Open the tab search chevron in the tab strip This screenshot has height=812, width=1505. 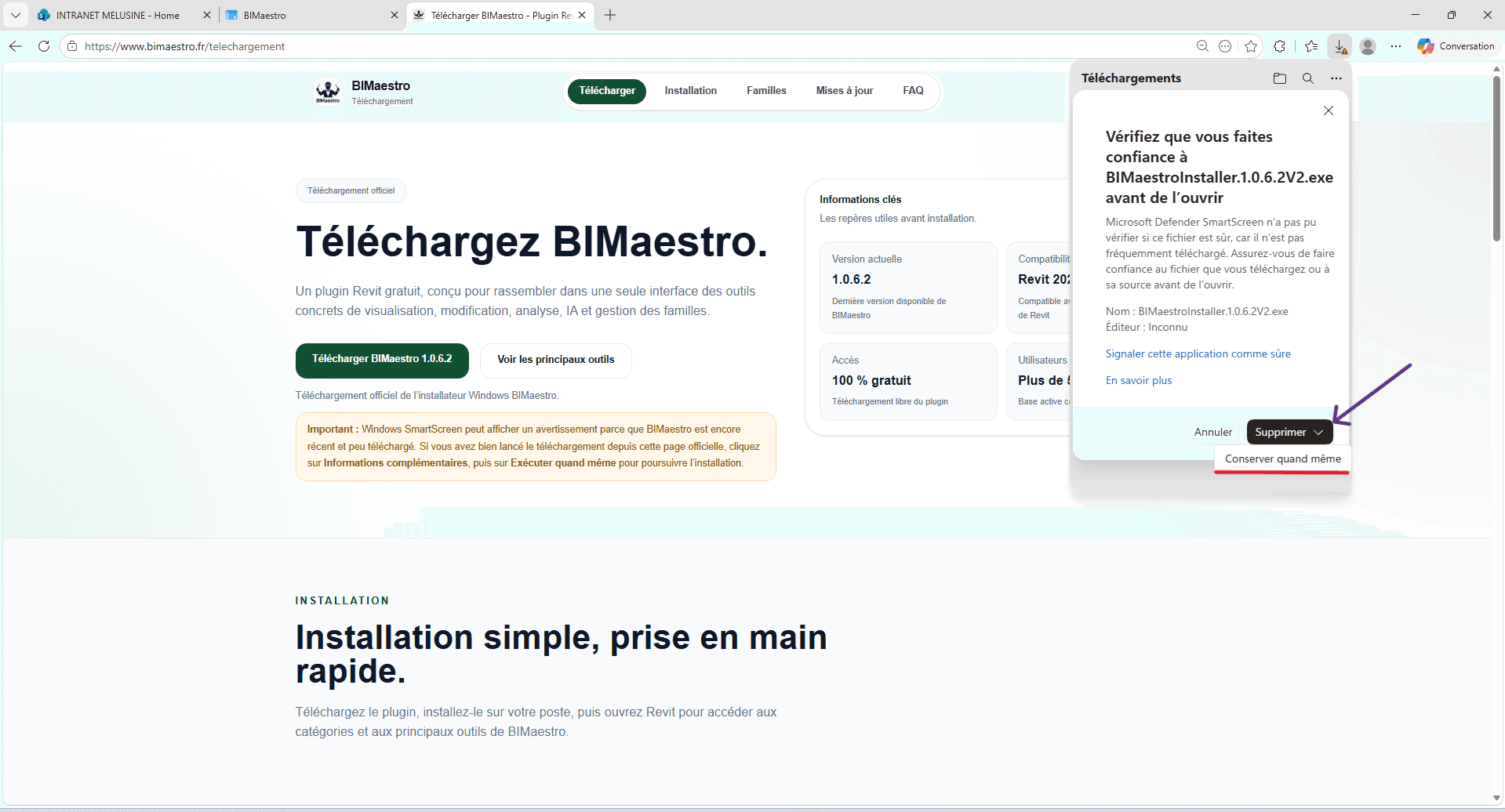coord(16,15)
